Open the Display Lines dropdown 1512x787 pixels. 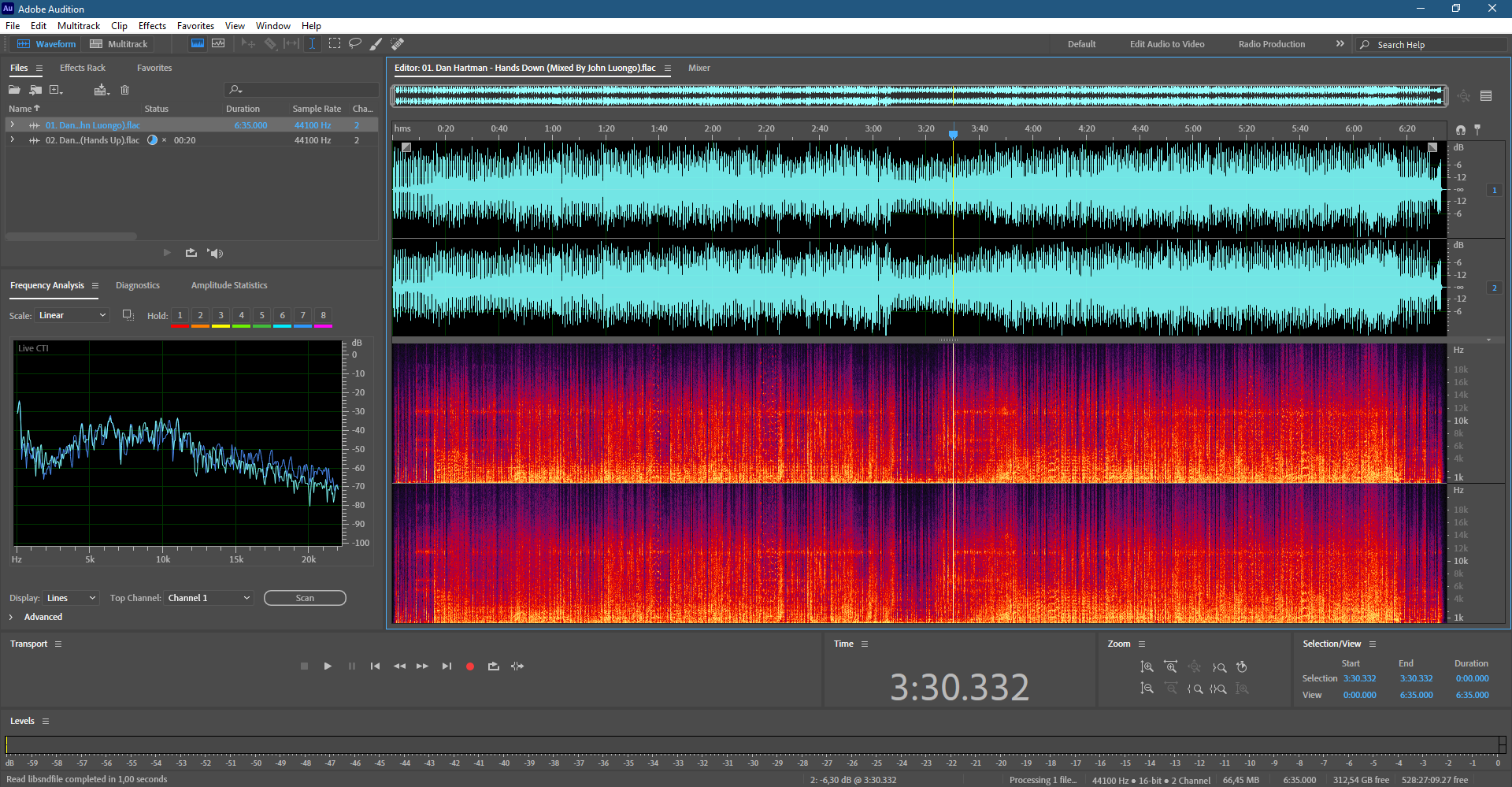pyautogui.click(x=71, y=598)
